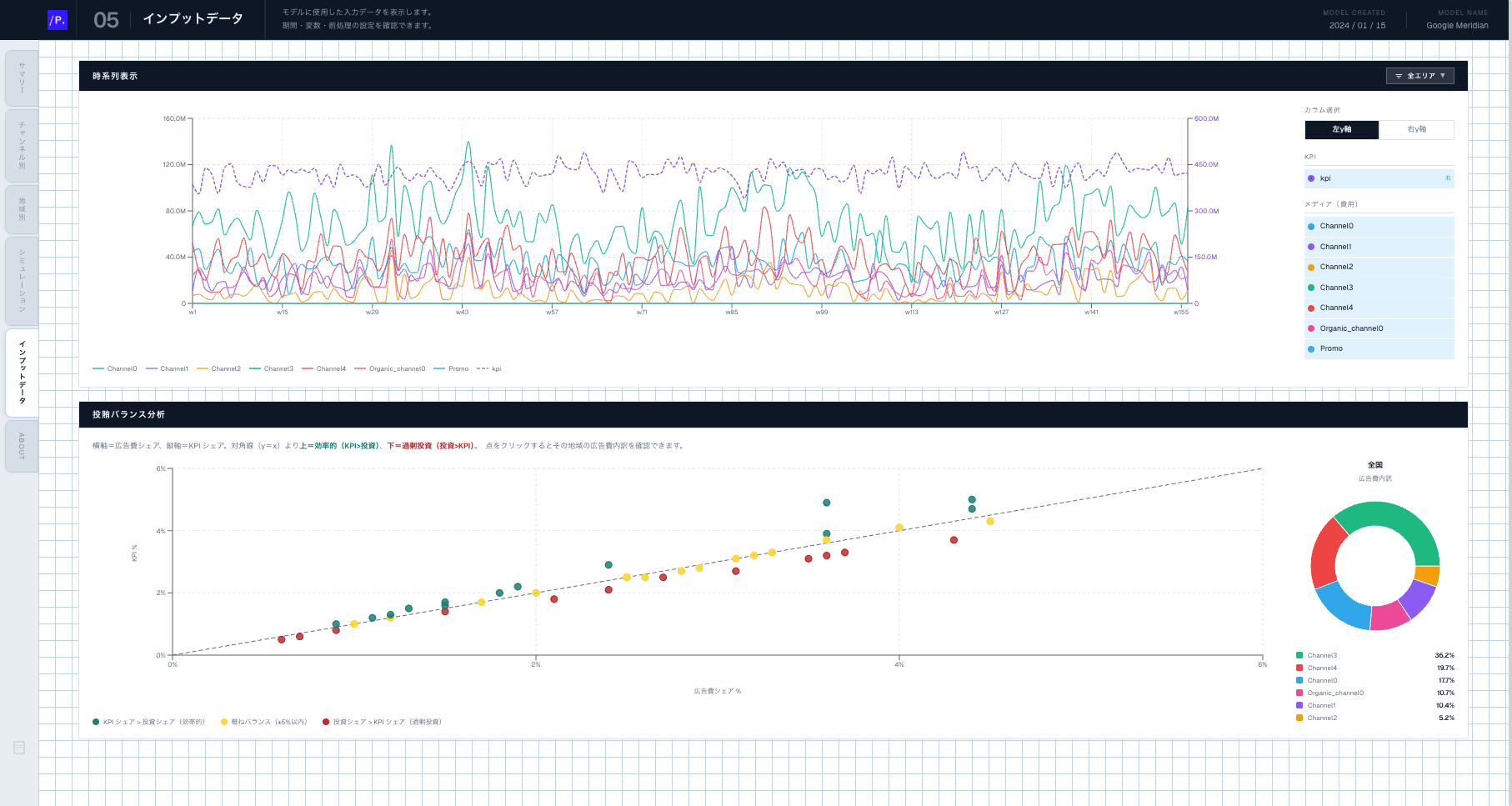This screenshot has height=806, width=1512.
Task: Open the ABOUT sidebar tab
Action: [x=22, y=446]
